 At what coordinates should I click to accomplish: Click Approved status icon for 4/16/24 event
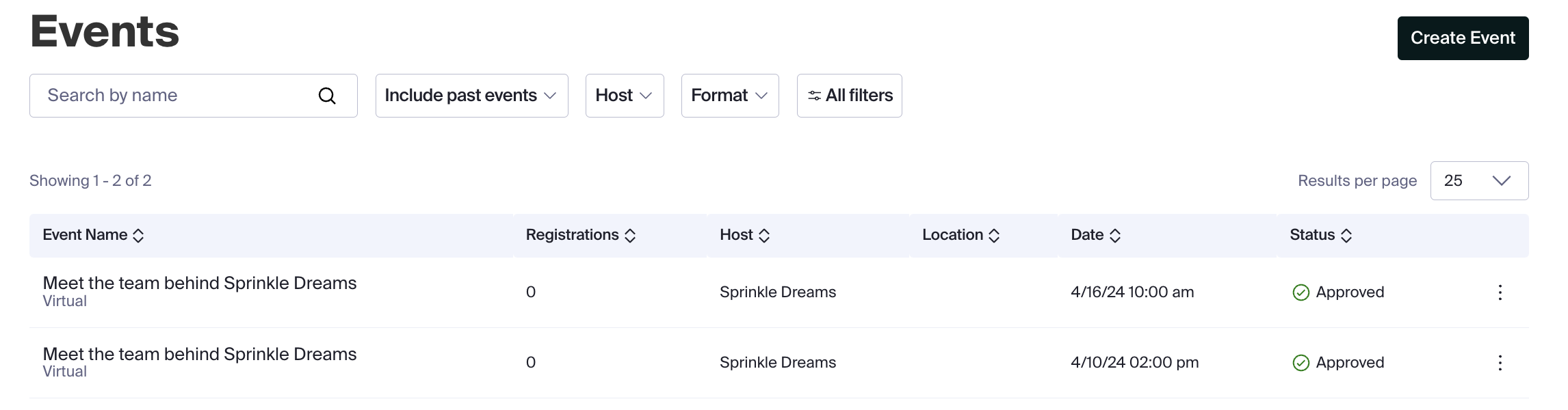tap(1301, 292)
